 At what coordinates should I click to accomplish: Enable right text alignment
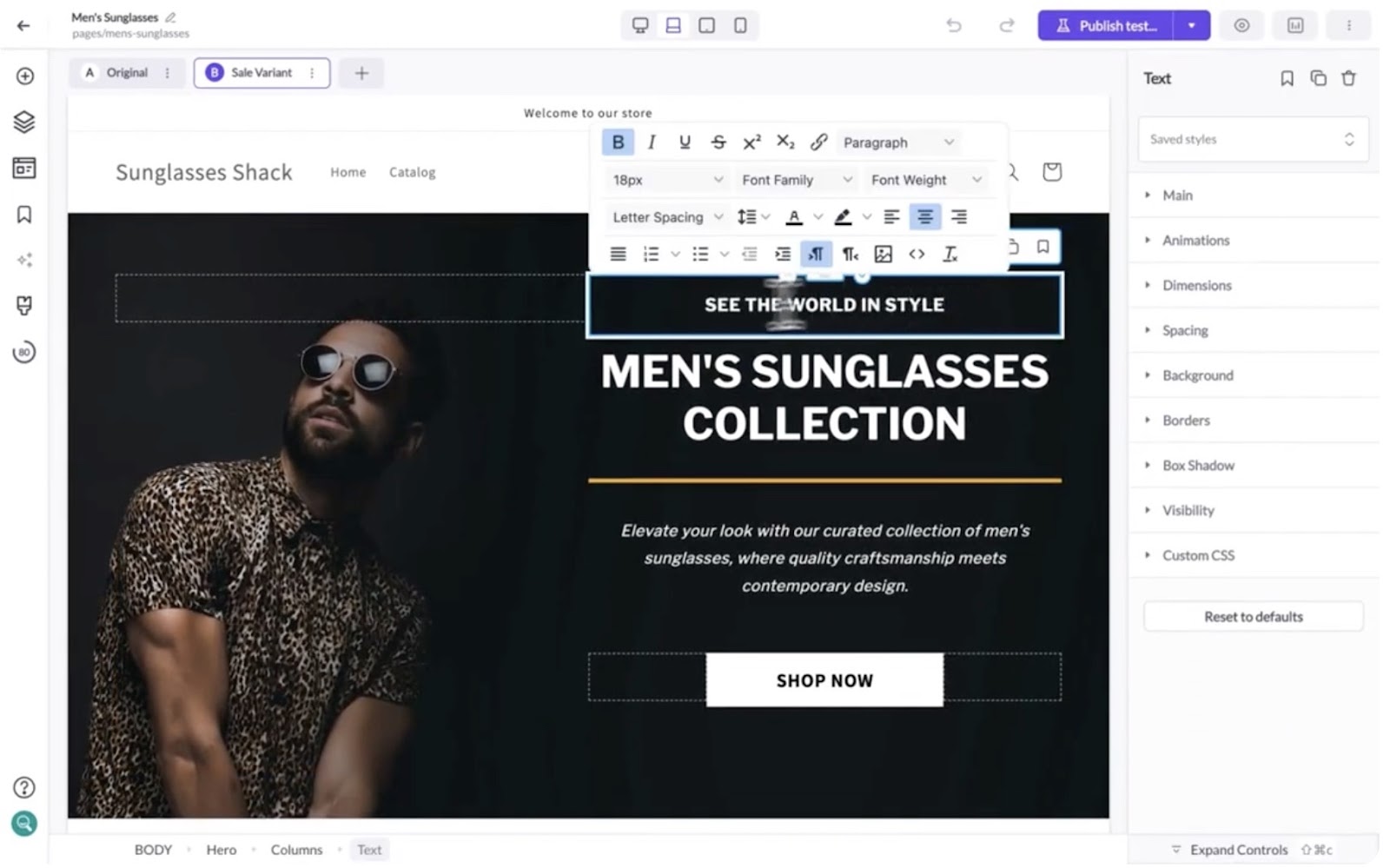(959, 216)
